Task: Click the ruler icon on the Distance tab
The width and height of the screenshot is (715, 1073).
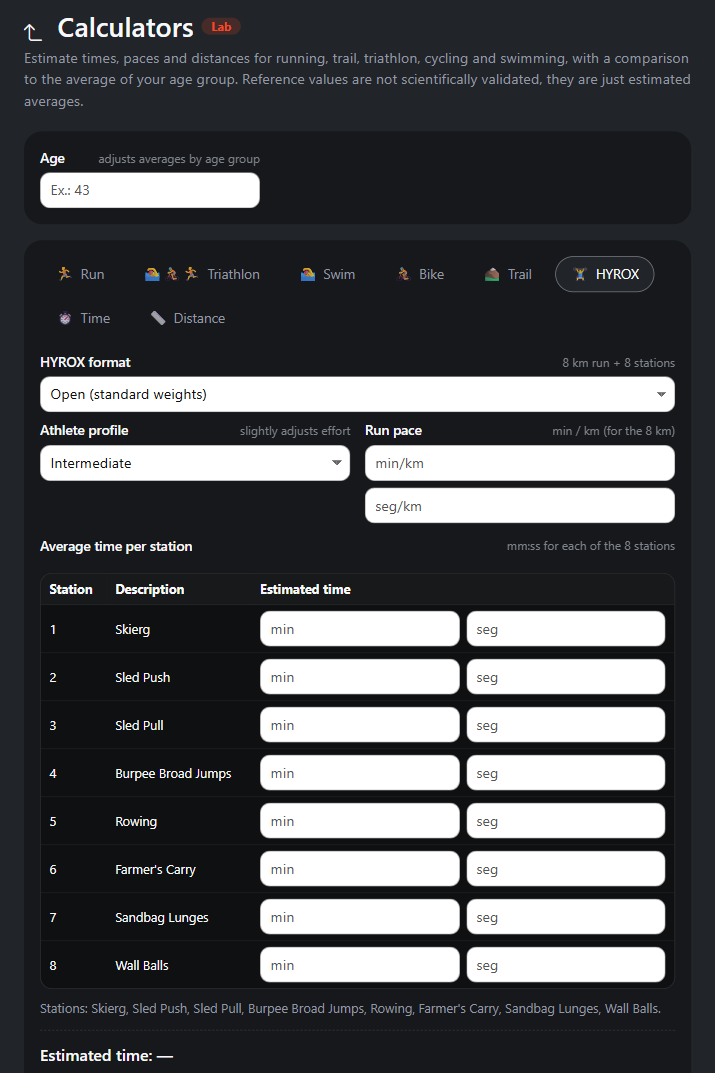Action: (158, 318)
